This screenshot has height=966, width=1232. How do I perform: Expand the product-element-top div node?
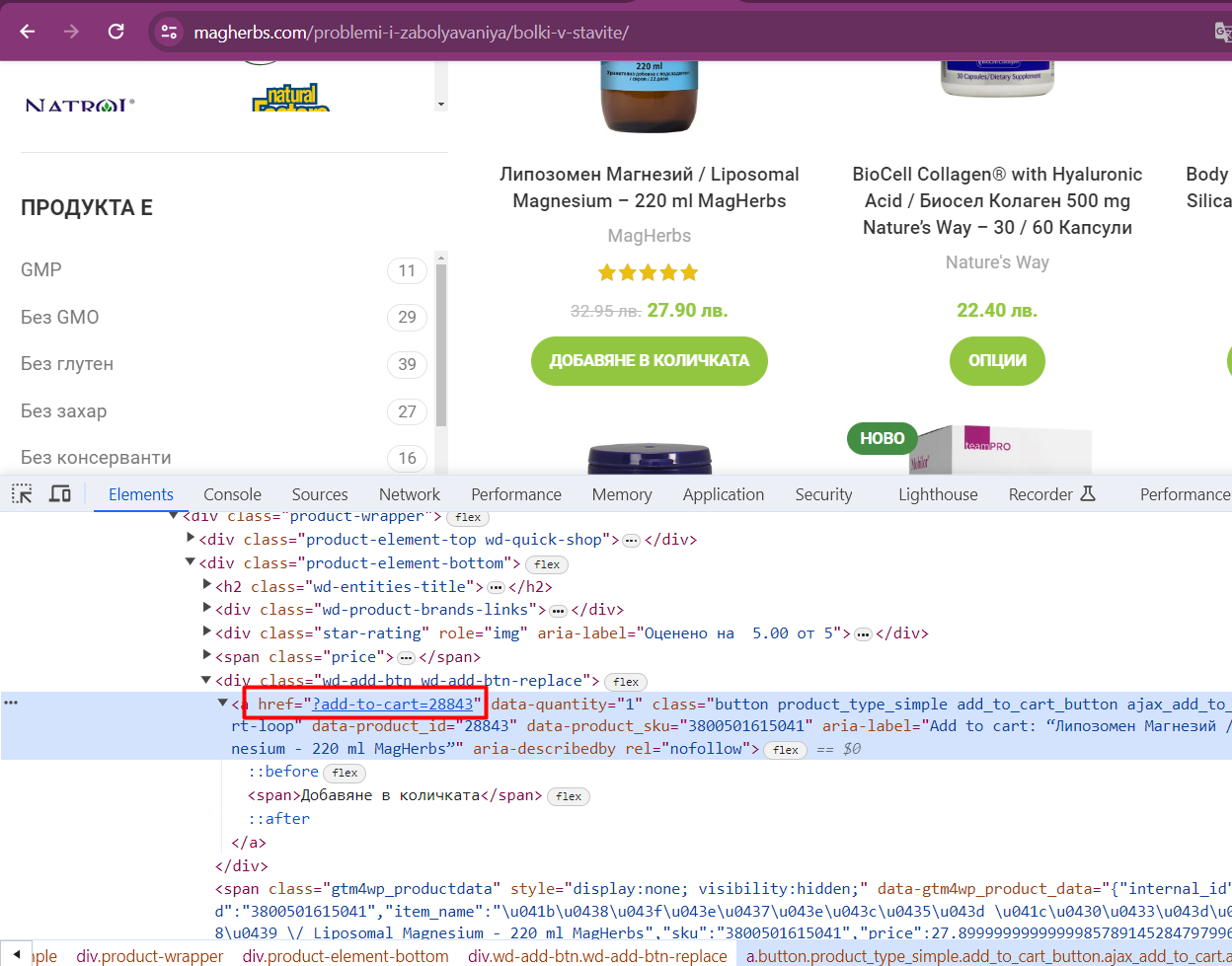(x=191, y=539)
